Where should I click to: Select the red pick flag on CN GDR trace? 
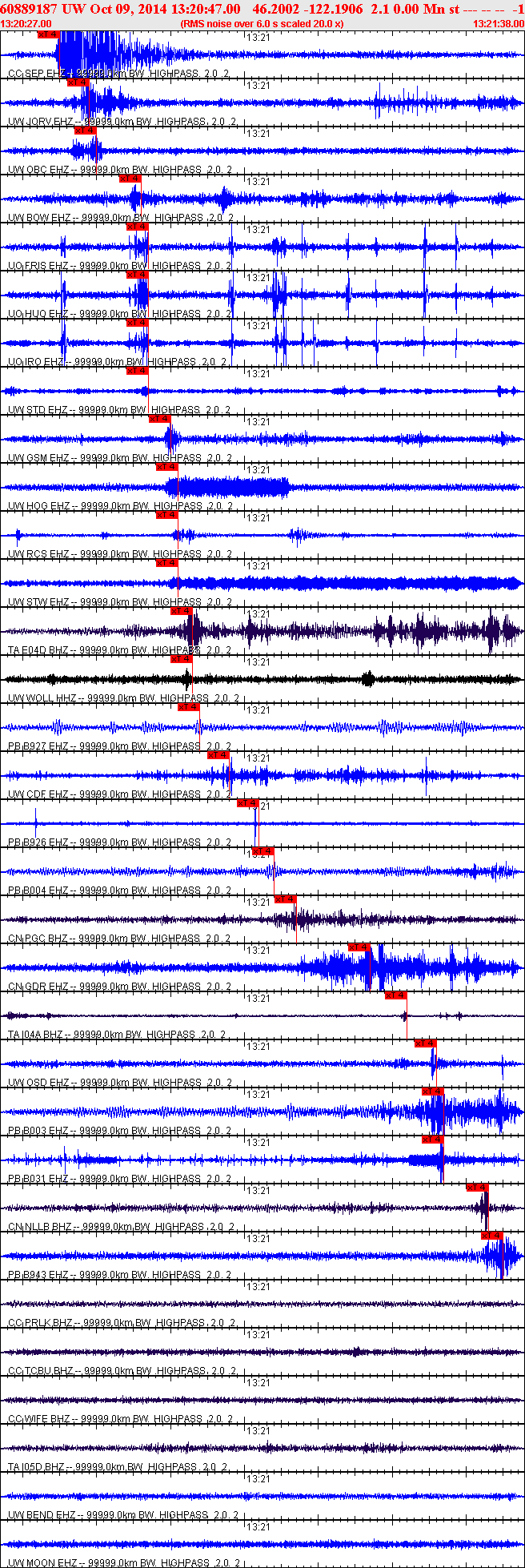pos(360,947)
